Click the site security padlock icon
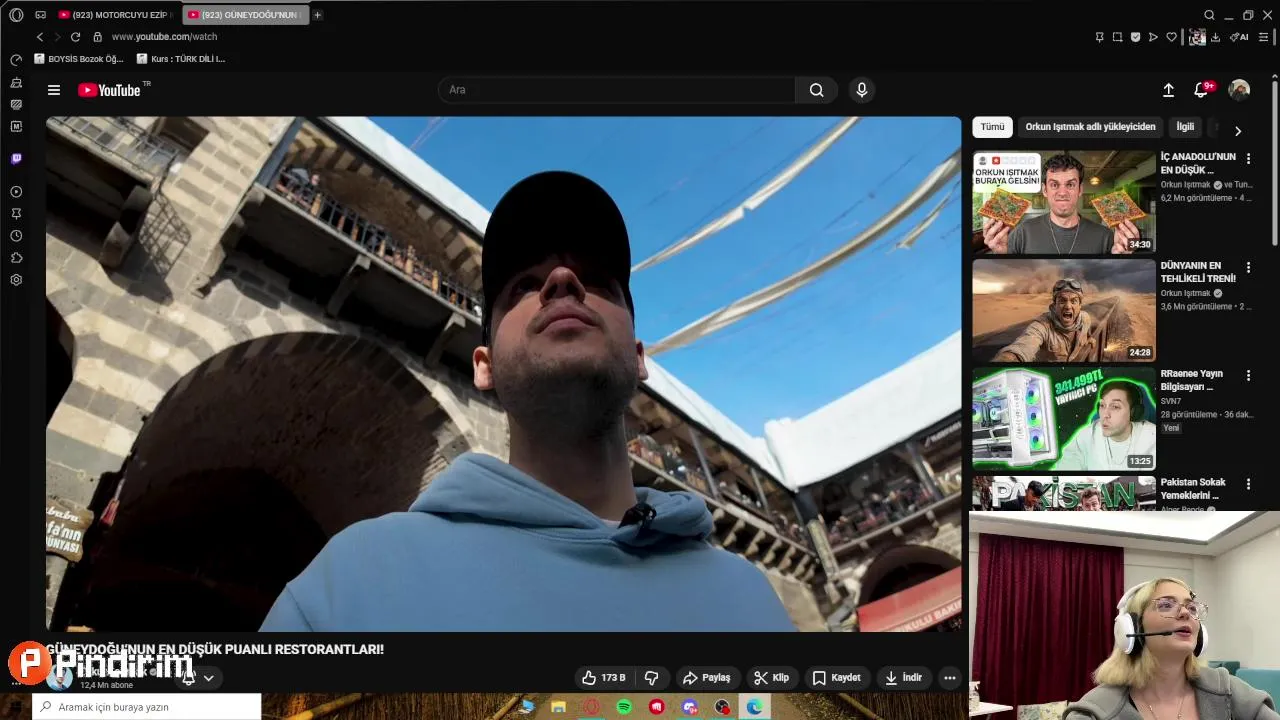This screenshot has width=1280, height=720. (97, 37)
